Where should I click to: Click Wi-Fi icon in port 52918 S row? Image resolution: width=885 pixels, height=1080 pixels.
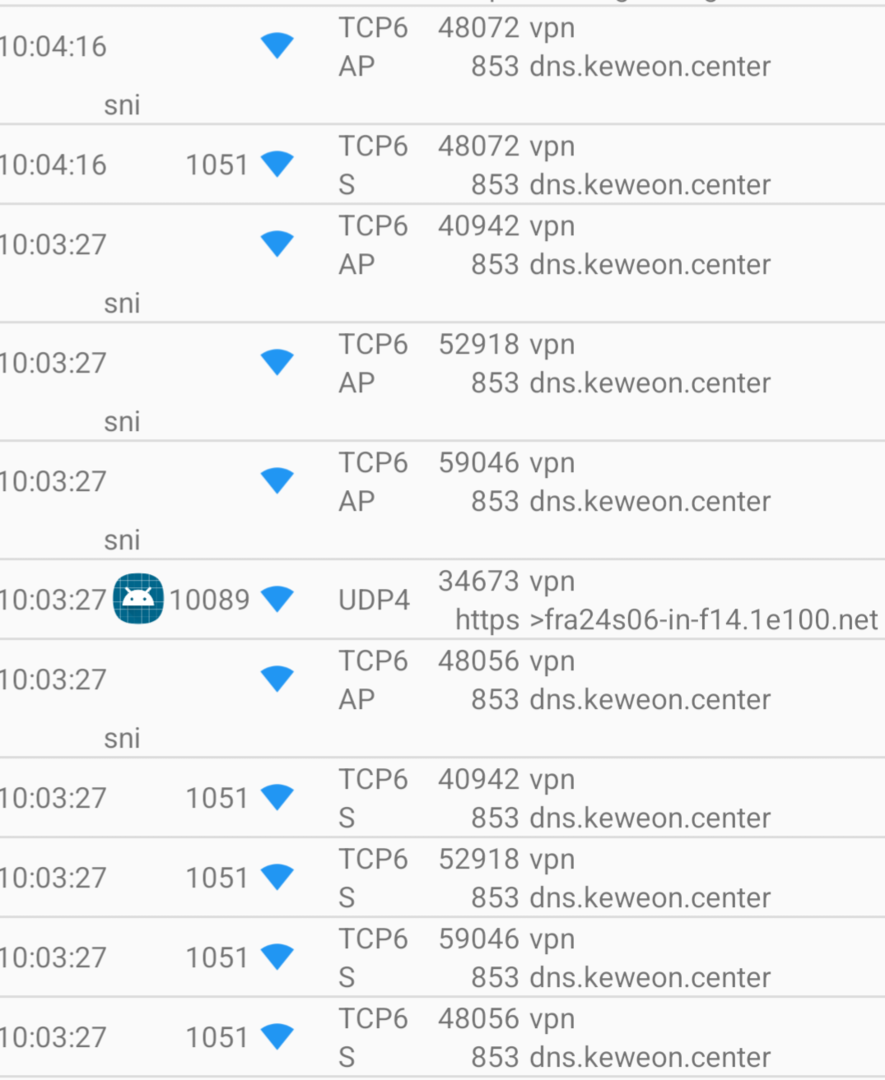(277, 877)
